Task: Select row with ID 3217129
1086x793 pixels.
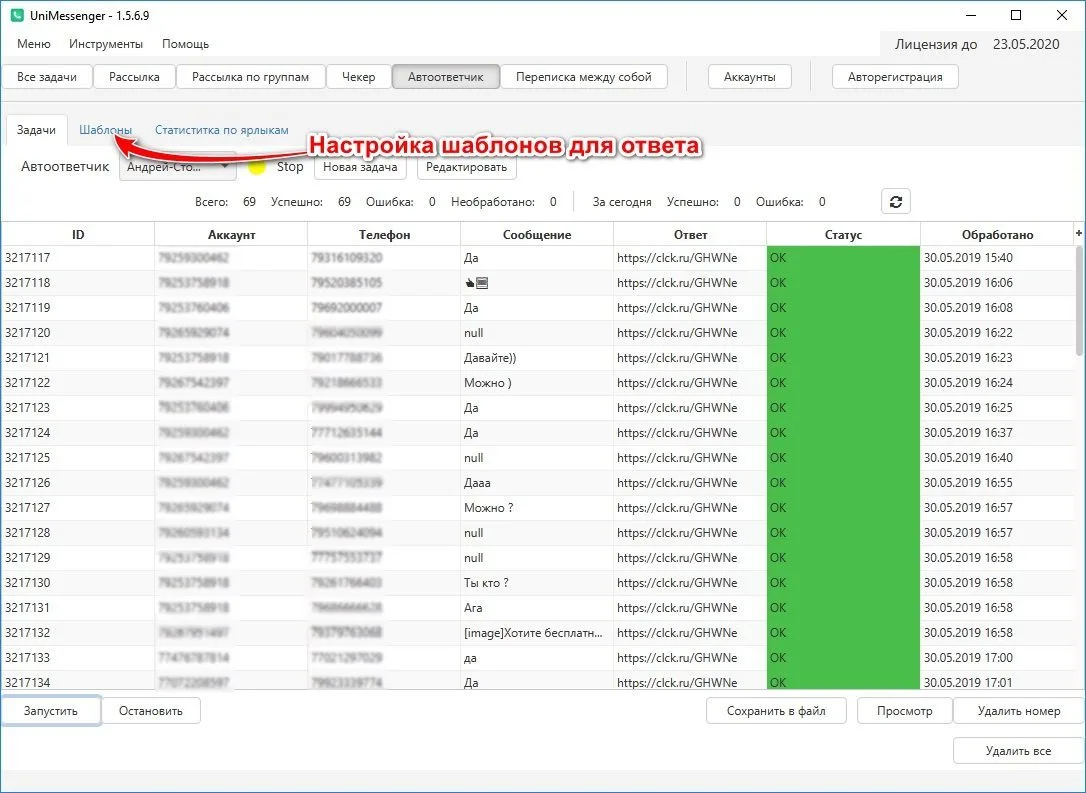Action: tap(537, 558)
